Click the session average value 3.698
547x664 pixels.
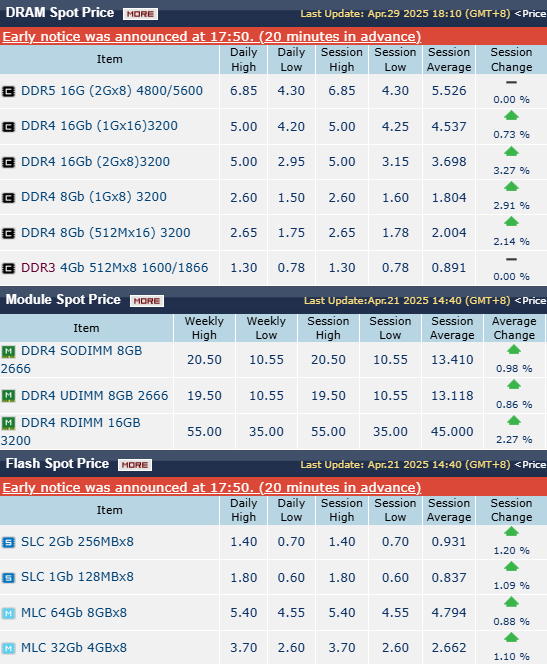449,162
